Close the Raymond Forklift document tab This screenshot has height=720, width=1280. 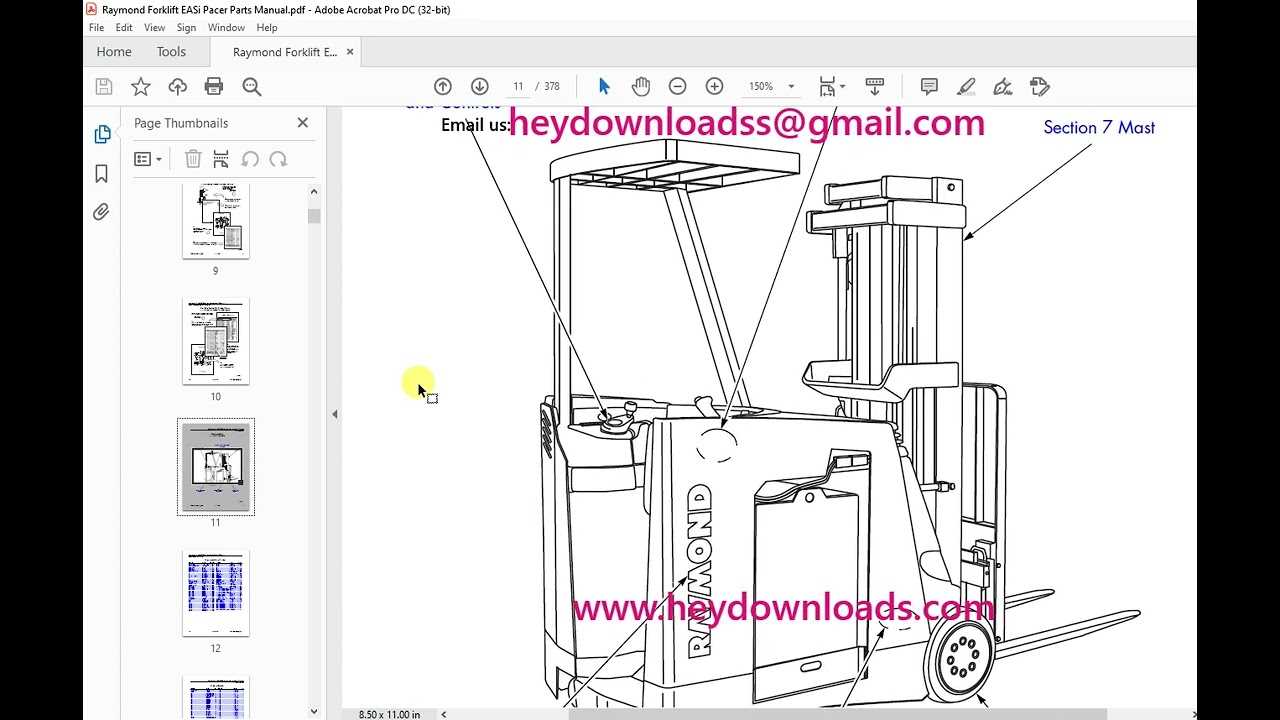pos(349,52)
